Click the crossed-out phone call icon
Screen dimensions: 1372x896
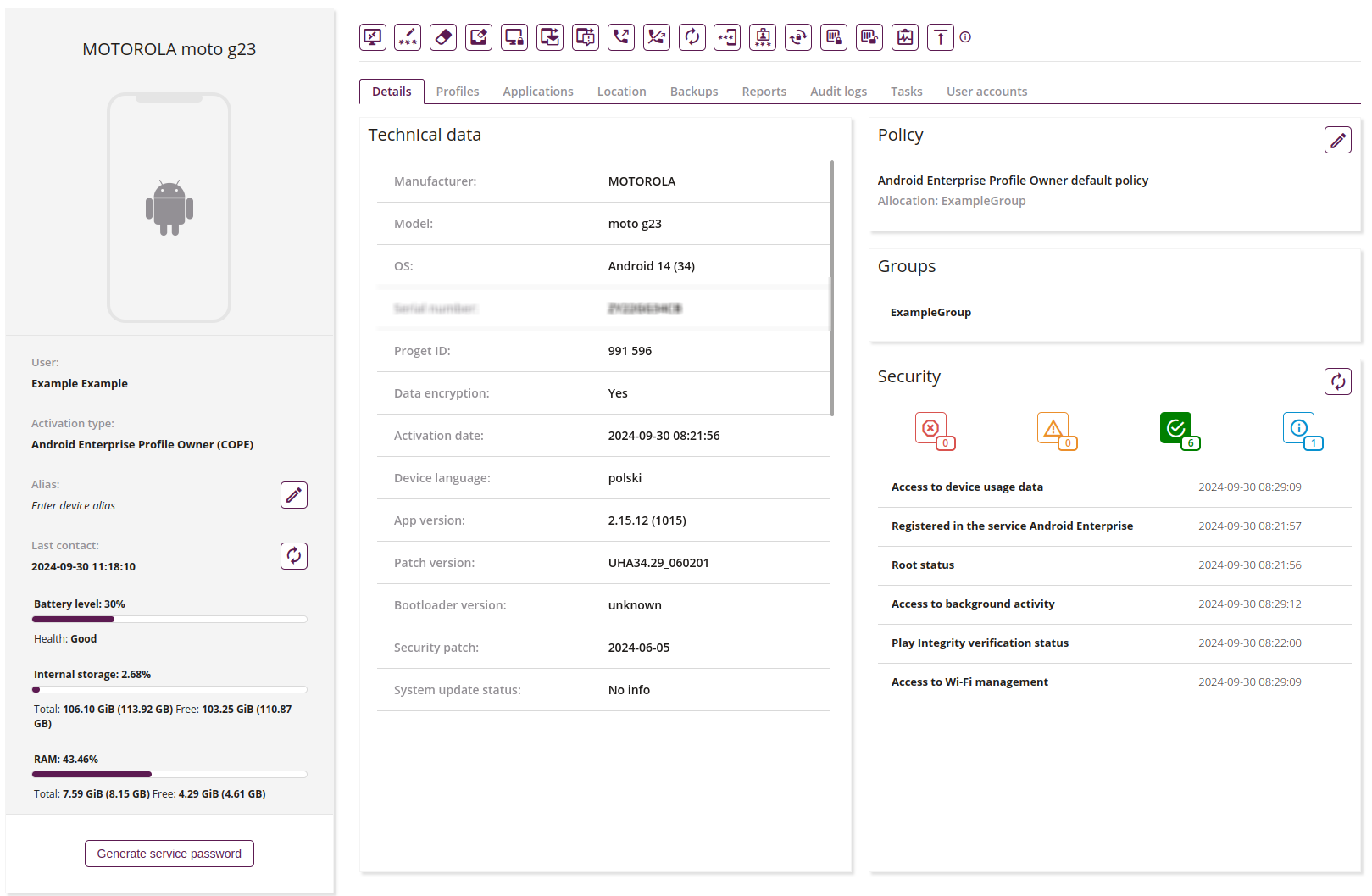point(657,37)
